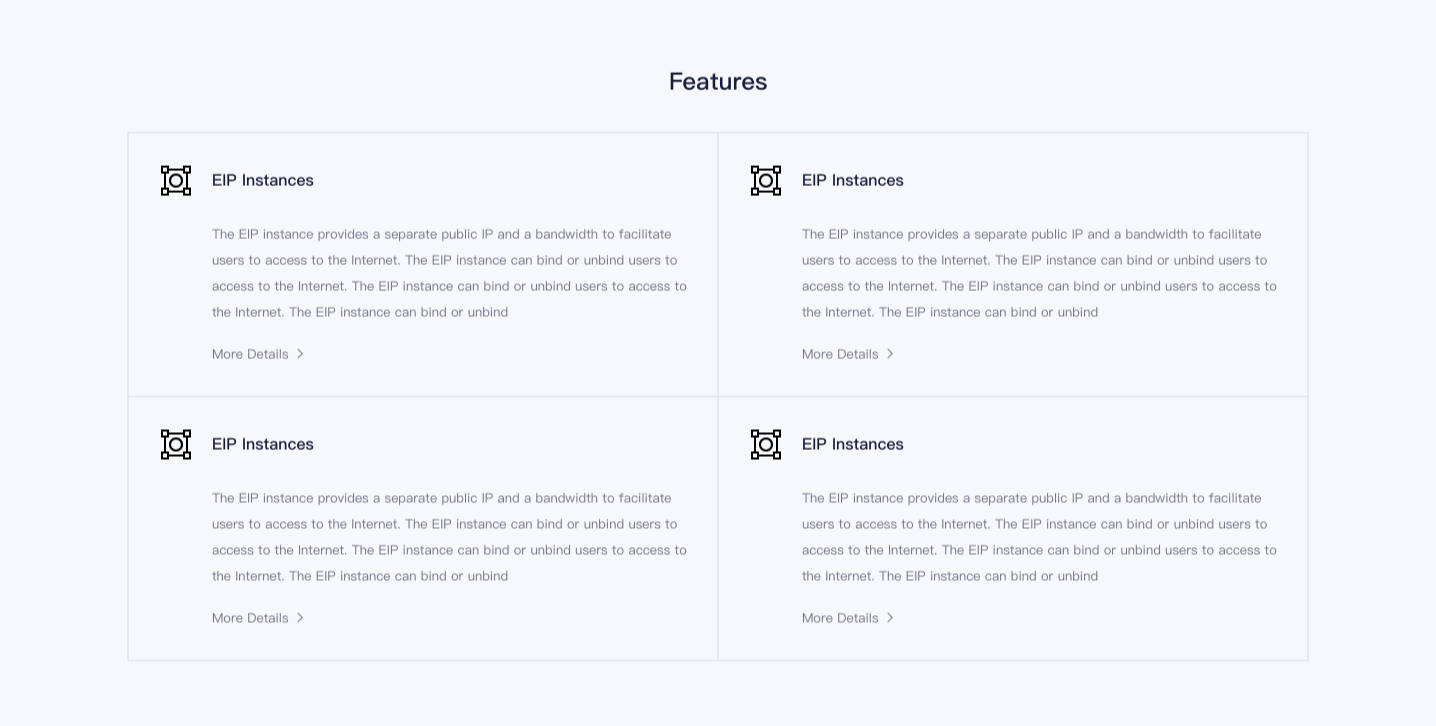Click the EIP Instances icon in bottom-left card
The width and height of the screenshot is (1436, 726).
point(176,444)
